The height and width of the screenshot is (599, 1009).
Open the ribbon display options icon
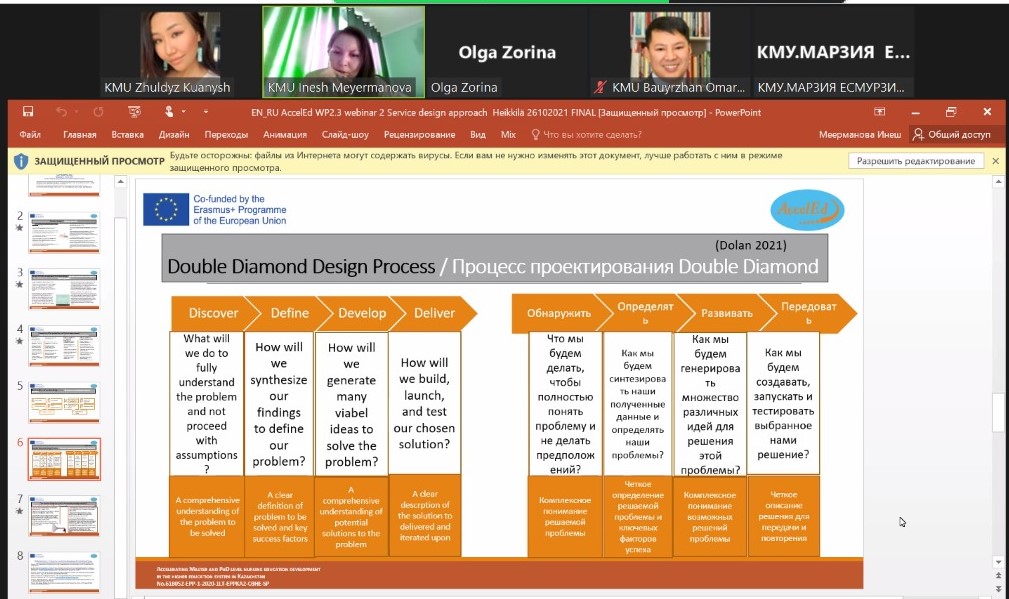click(879, 112)
